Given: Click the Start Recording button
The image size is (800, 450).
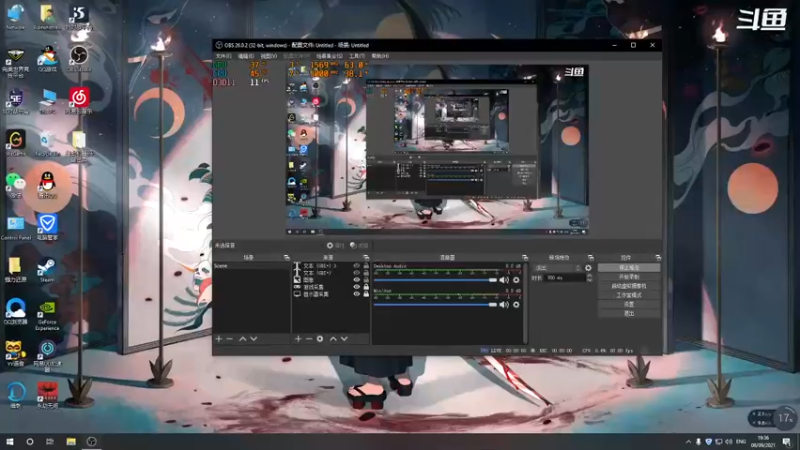Looking at the screenshot, I should 629,277.
